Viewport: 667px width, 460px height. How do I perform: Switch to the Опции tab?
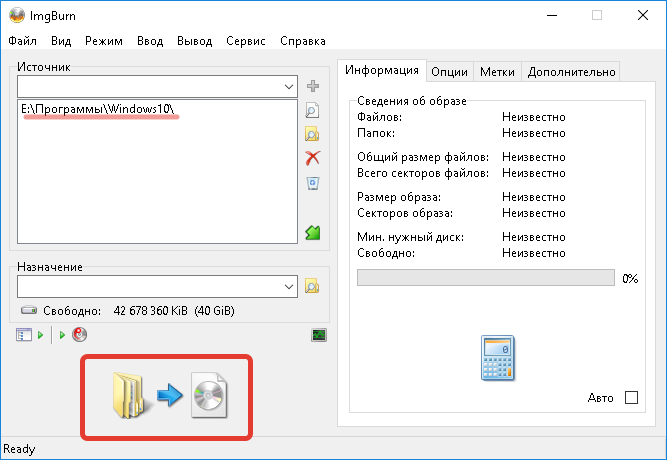450,72
